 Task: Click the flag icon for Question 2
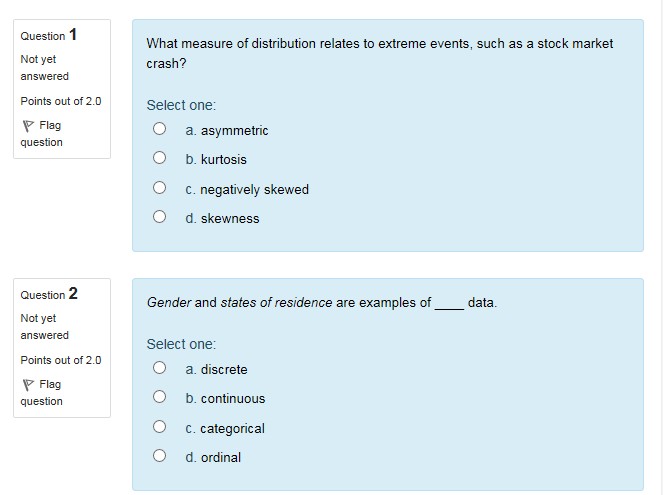click(27, 385)
